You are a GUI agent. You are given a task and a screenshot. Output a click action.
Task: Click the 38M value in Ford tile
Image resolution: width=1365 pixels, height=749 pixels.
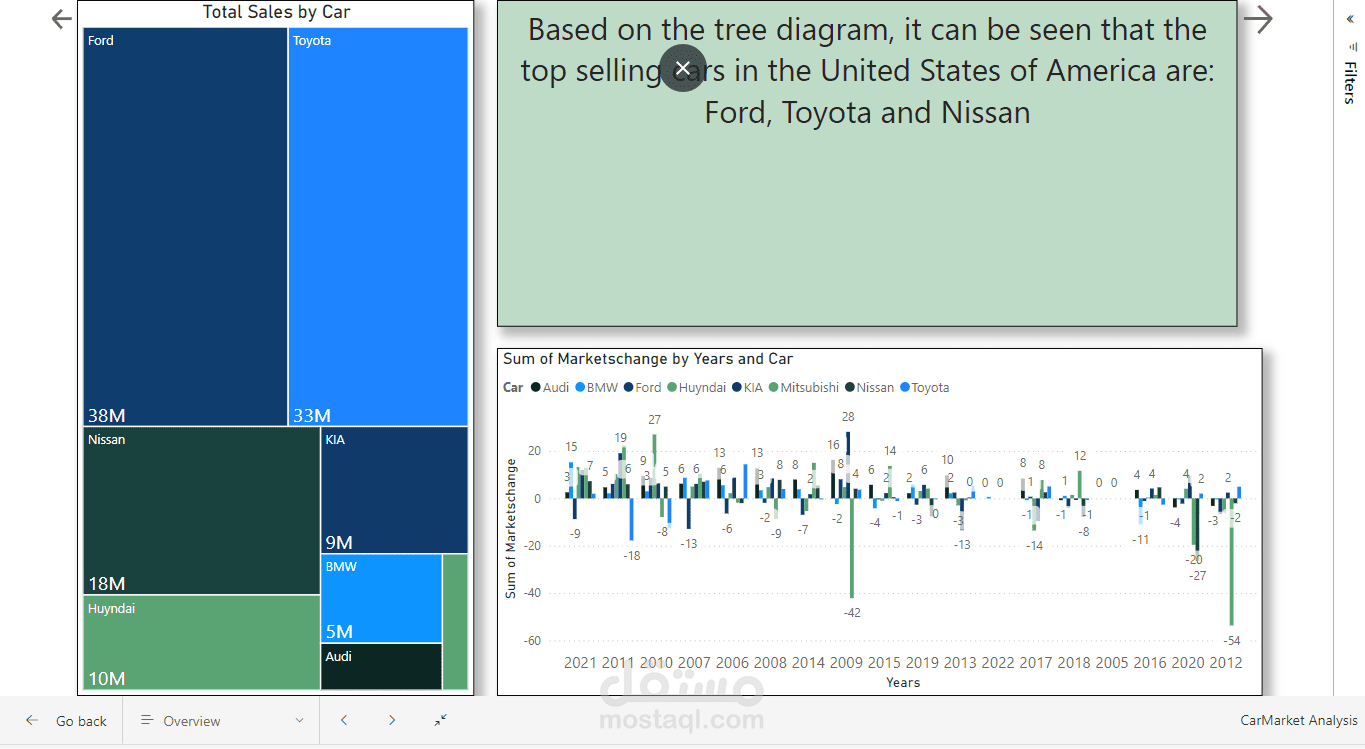pyautogui.click(x=107, y=416)
